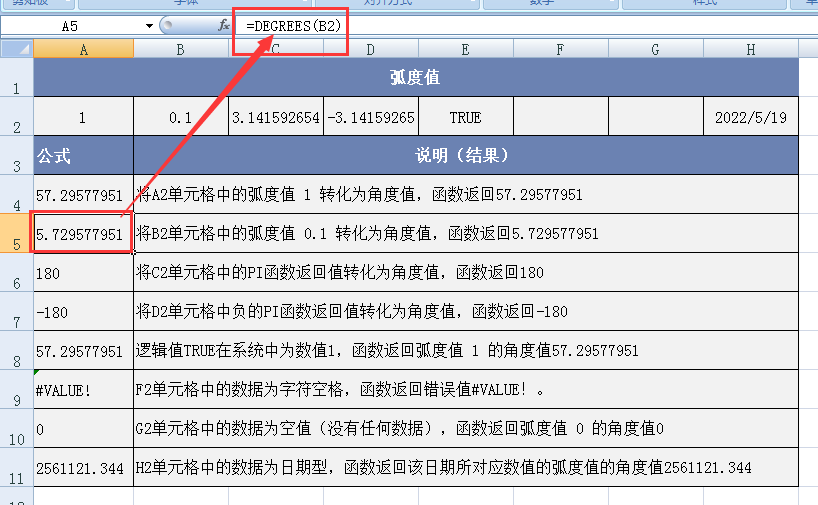Click description of D2单元格 negative PI
Image resolution: width=818 pixels, height=505 pixels.
coord(466,311)
